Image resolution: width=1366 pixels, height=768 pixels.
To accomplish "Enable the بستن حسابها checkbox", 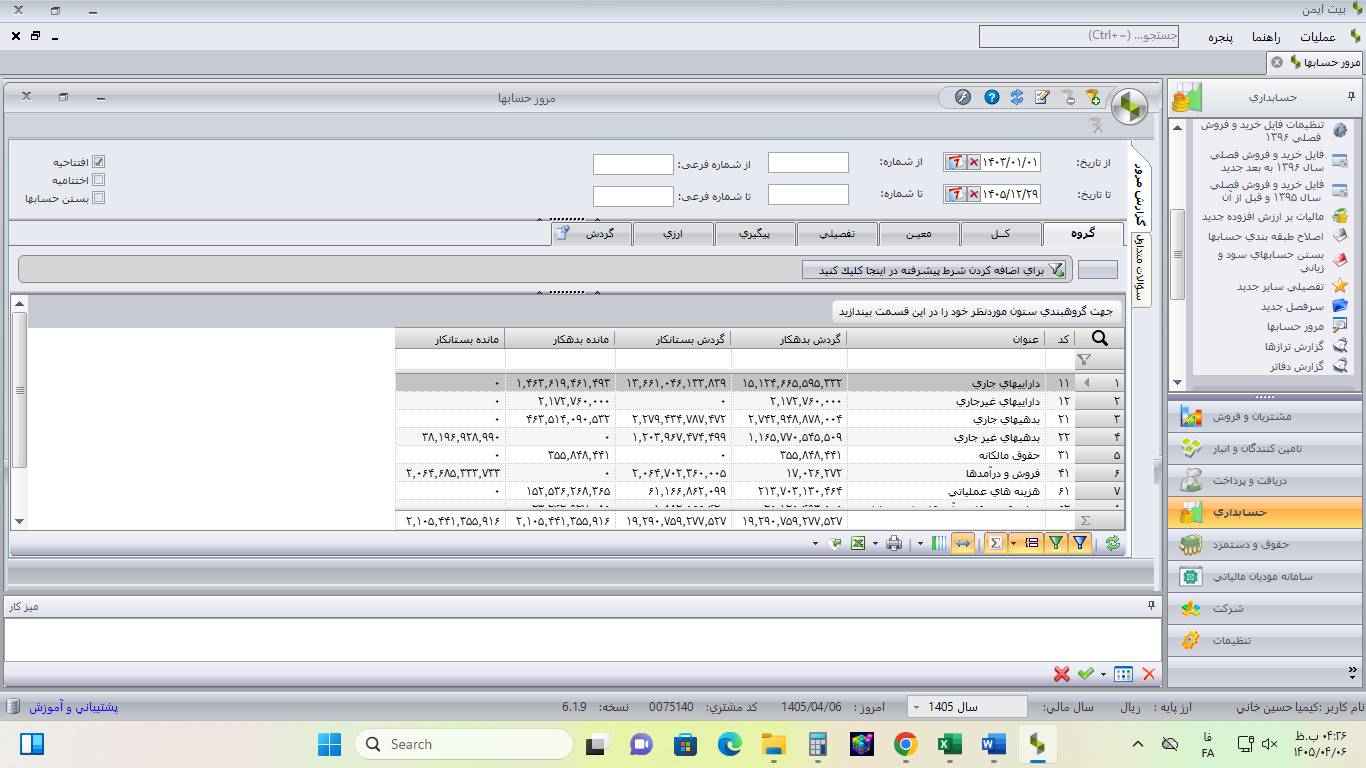I will [x=98, y=198].
